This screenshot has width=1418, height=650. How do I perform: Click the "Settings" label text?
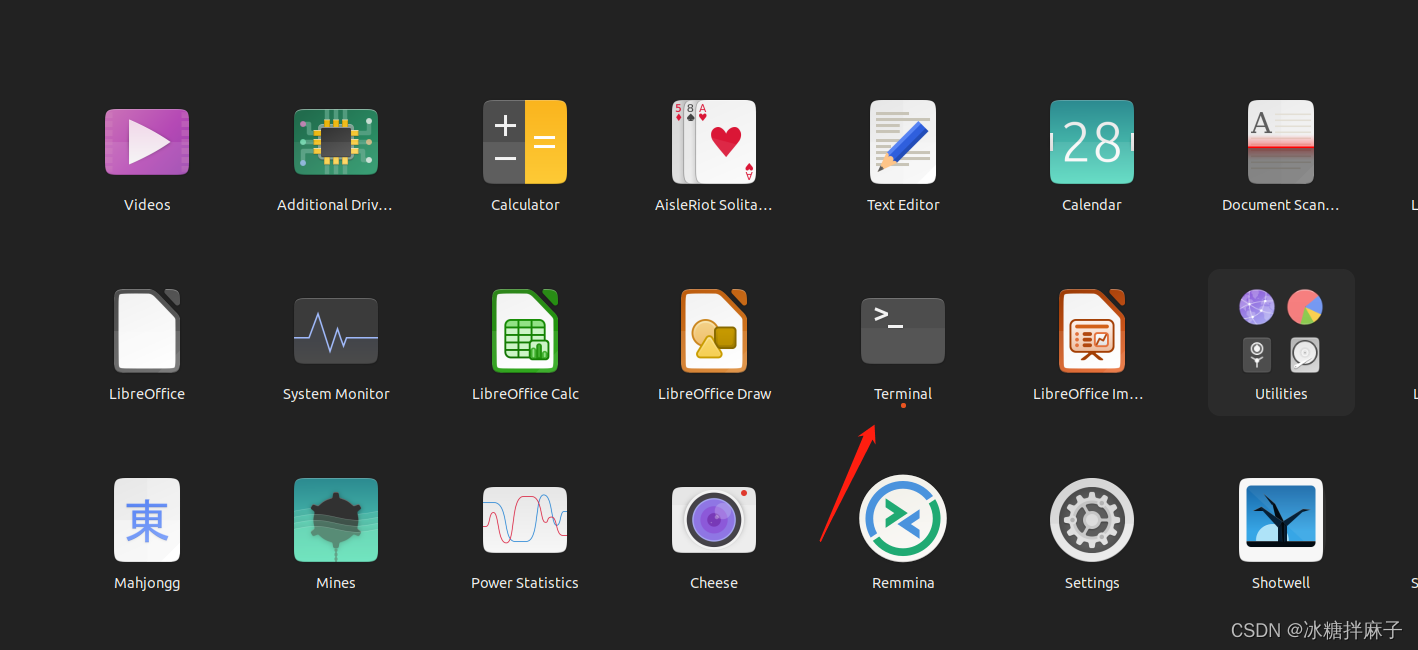tap(1092, 583)
